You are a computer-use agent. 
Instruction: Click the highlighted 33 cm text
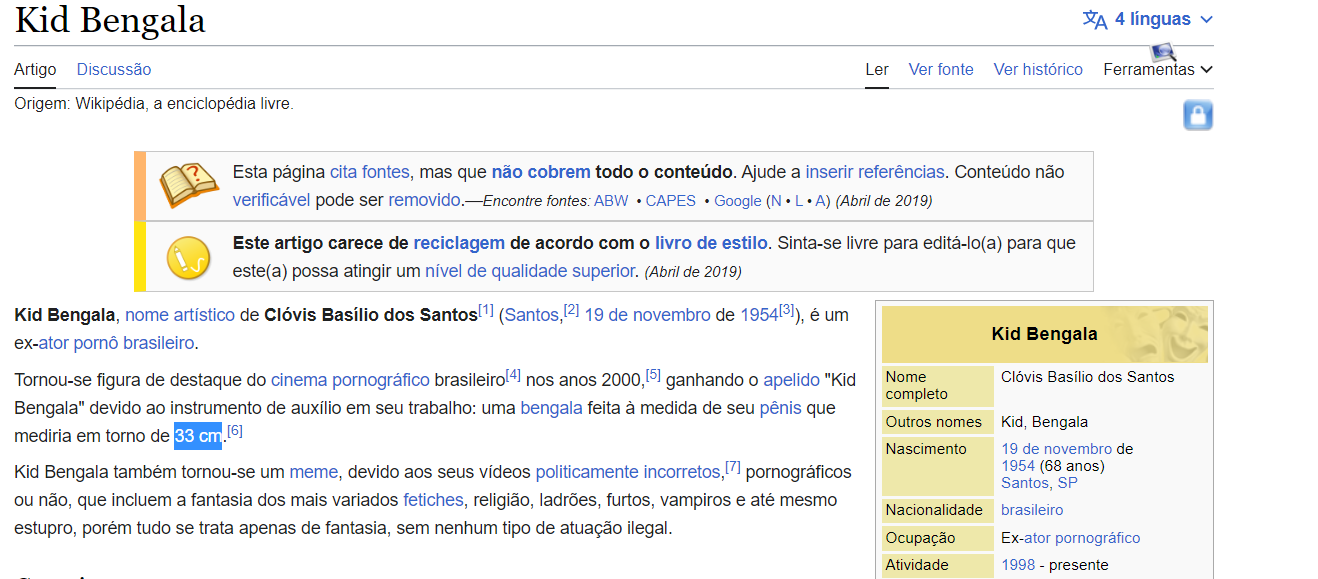pyautogui.click(x=198, y=437)
